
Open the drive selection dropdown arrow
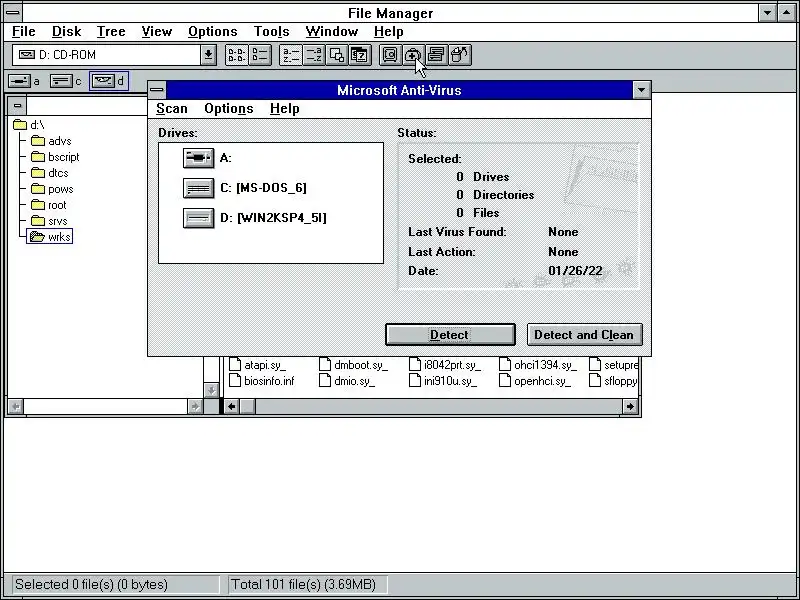click(208, 55)
